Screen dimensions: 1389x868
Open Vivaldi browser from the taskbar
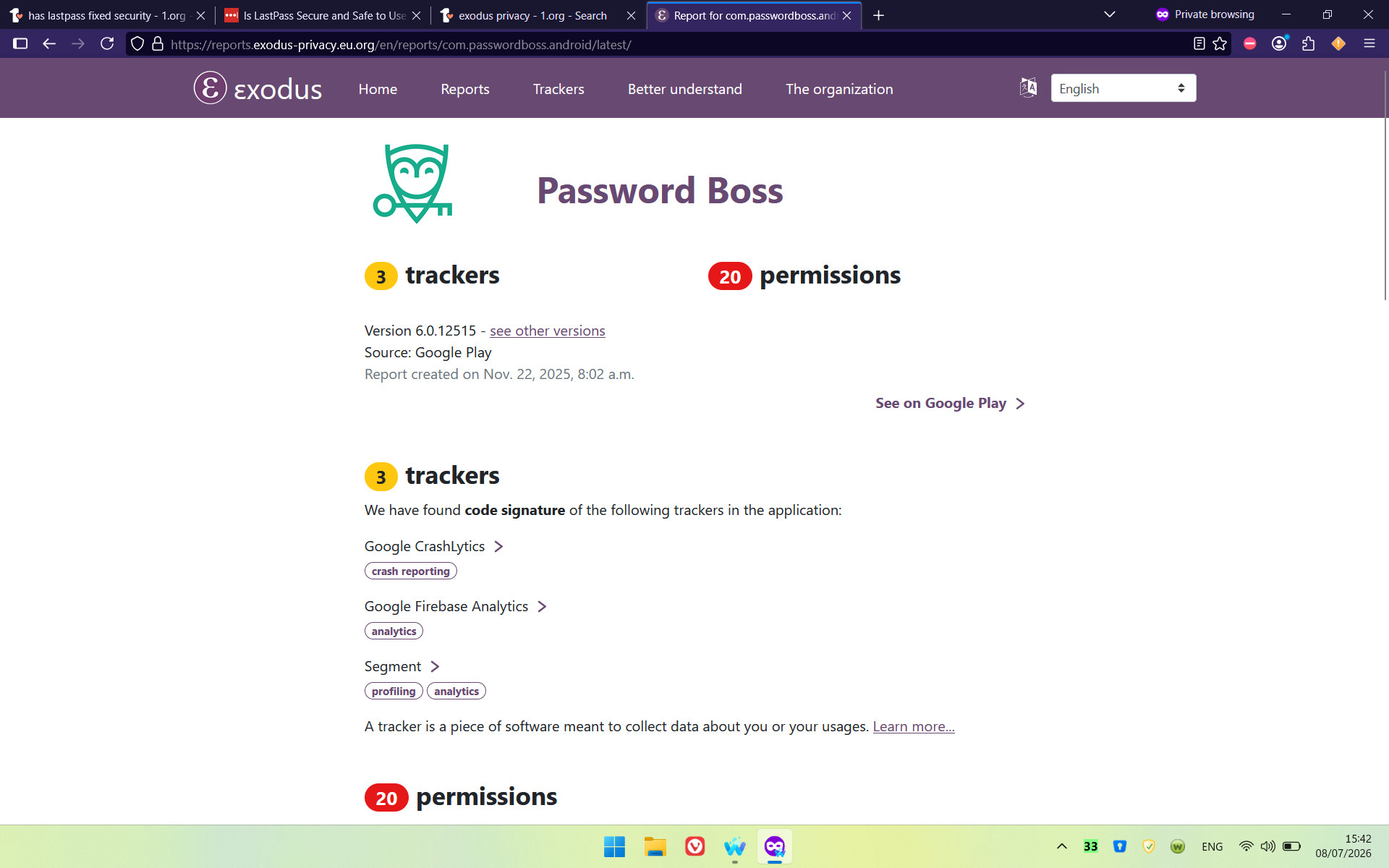(694, 846)
